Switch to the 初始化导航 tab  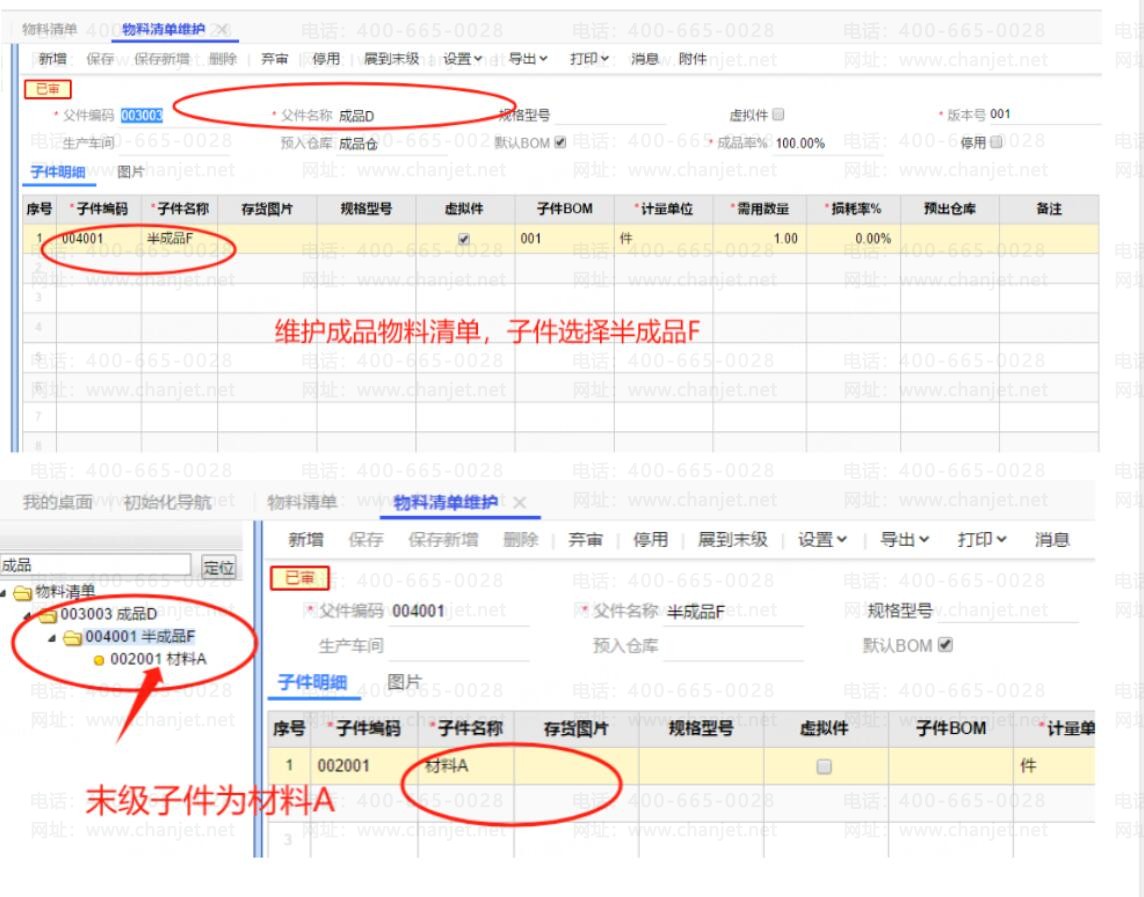[168, 502]
